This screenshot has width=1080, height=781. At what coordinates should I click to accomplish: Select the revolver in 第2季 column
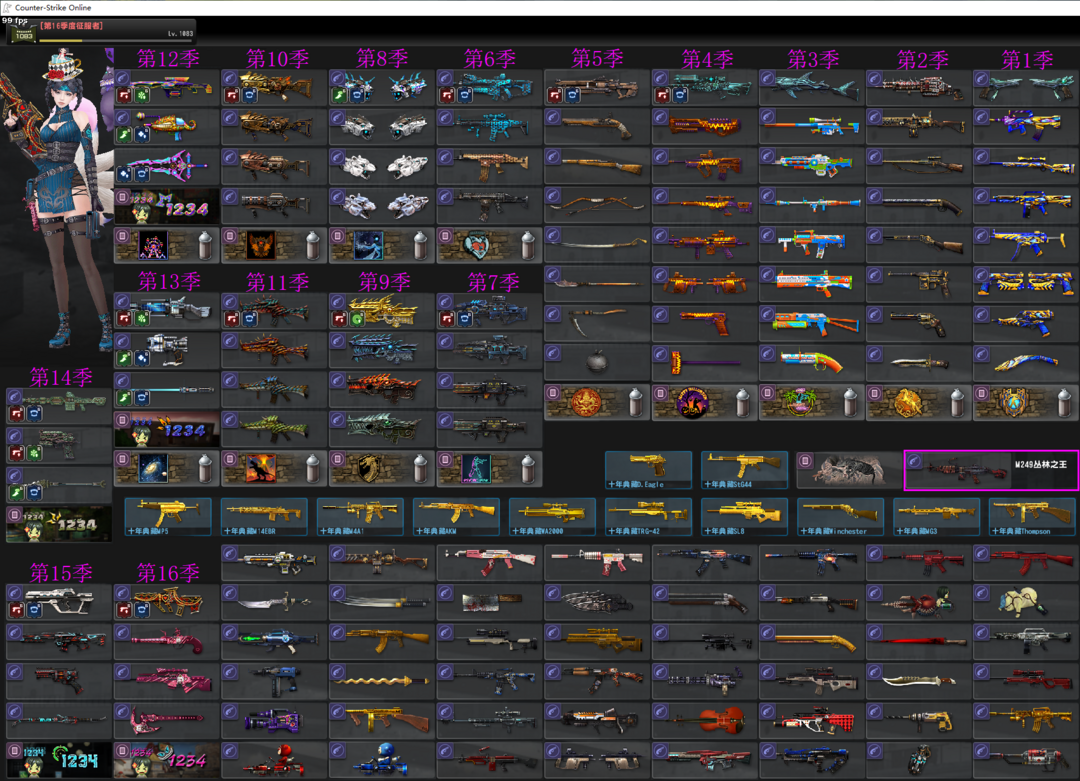919,322
